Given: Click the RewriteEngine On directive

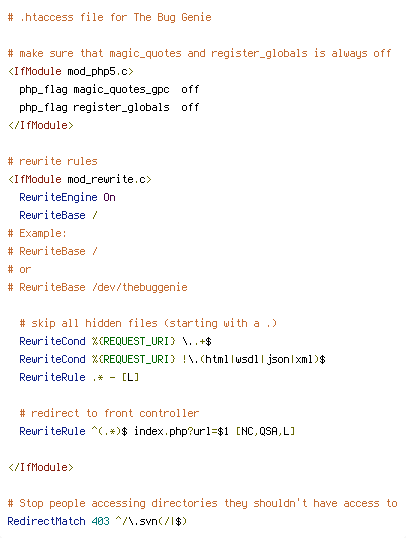Looking at the screenshot, I should pos(67,197).
